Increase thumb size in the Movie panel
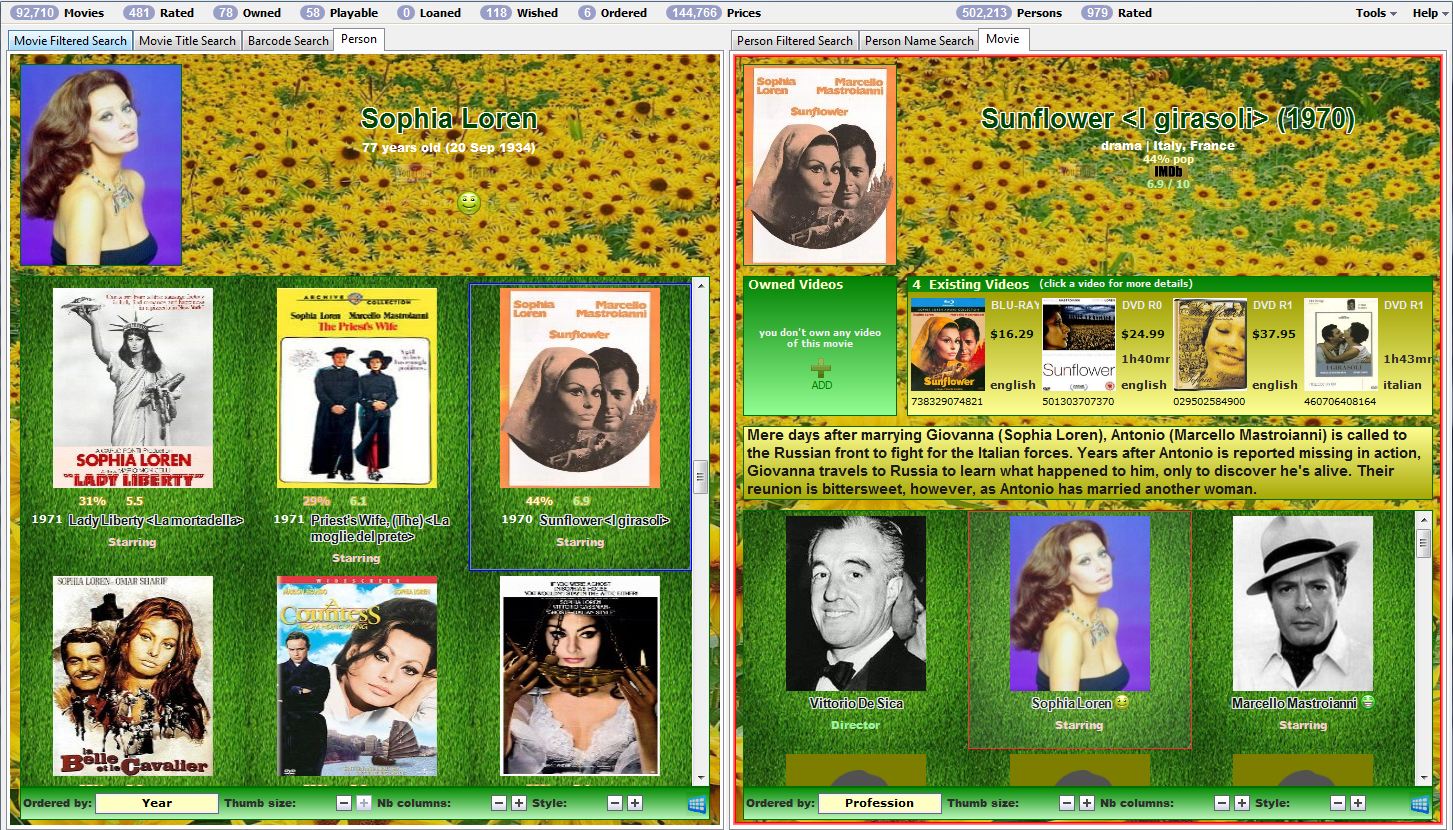Image resolution: width=1453 pixels, height=830 pixels. 1086,803
